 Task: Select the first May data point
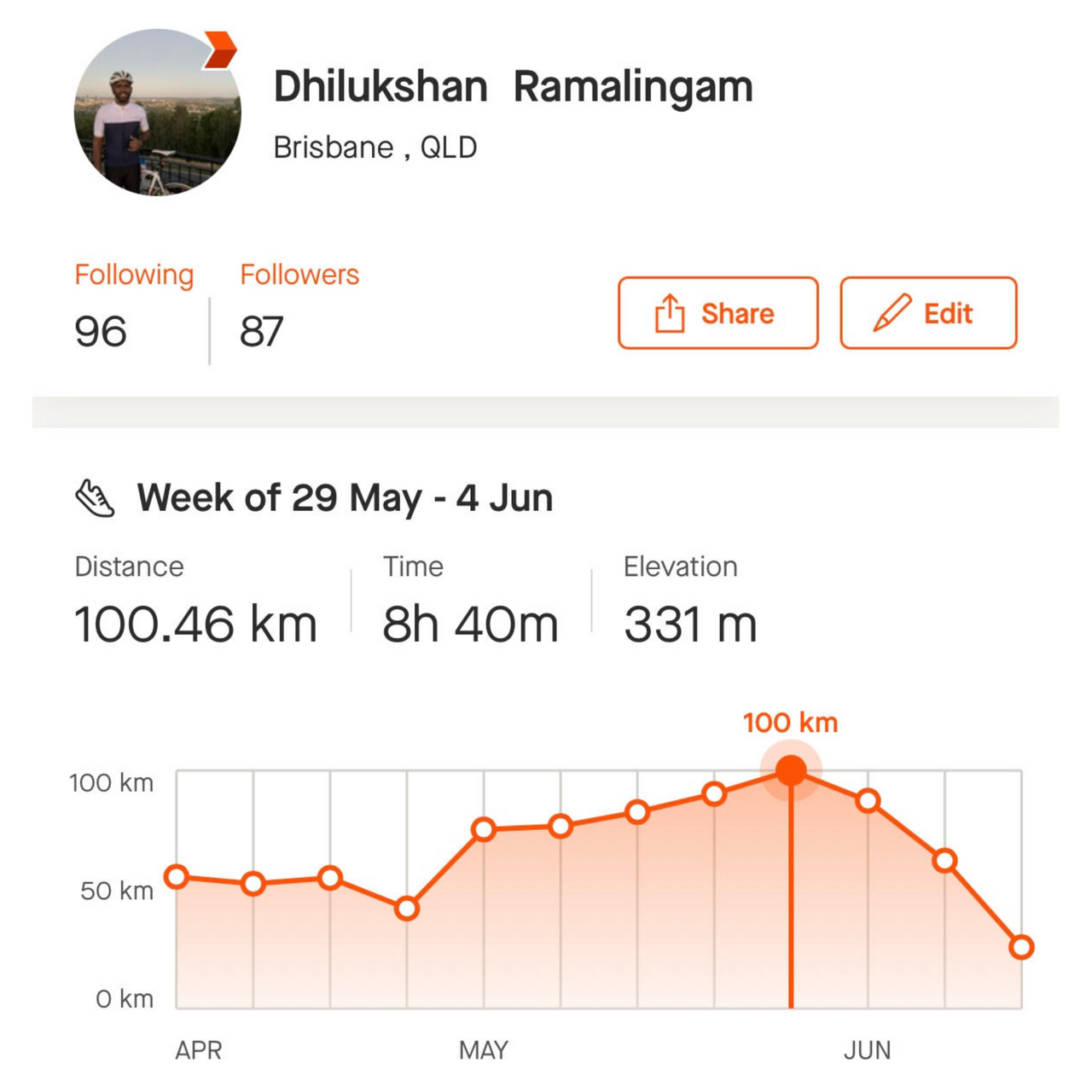pyautogui.click(x=484, y=829)
